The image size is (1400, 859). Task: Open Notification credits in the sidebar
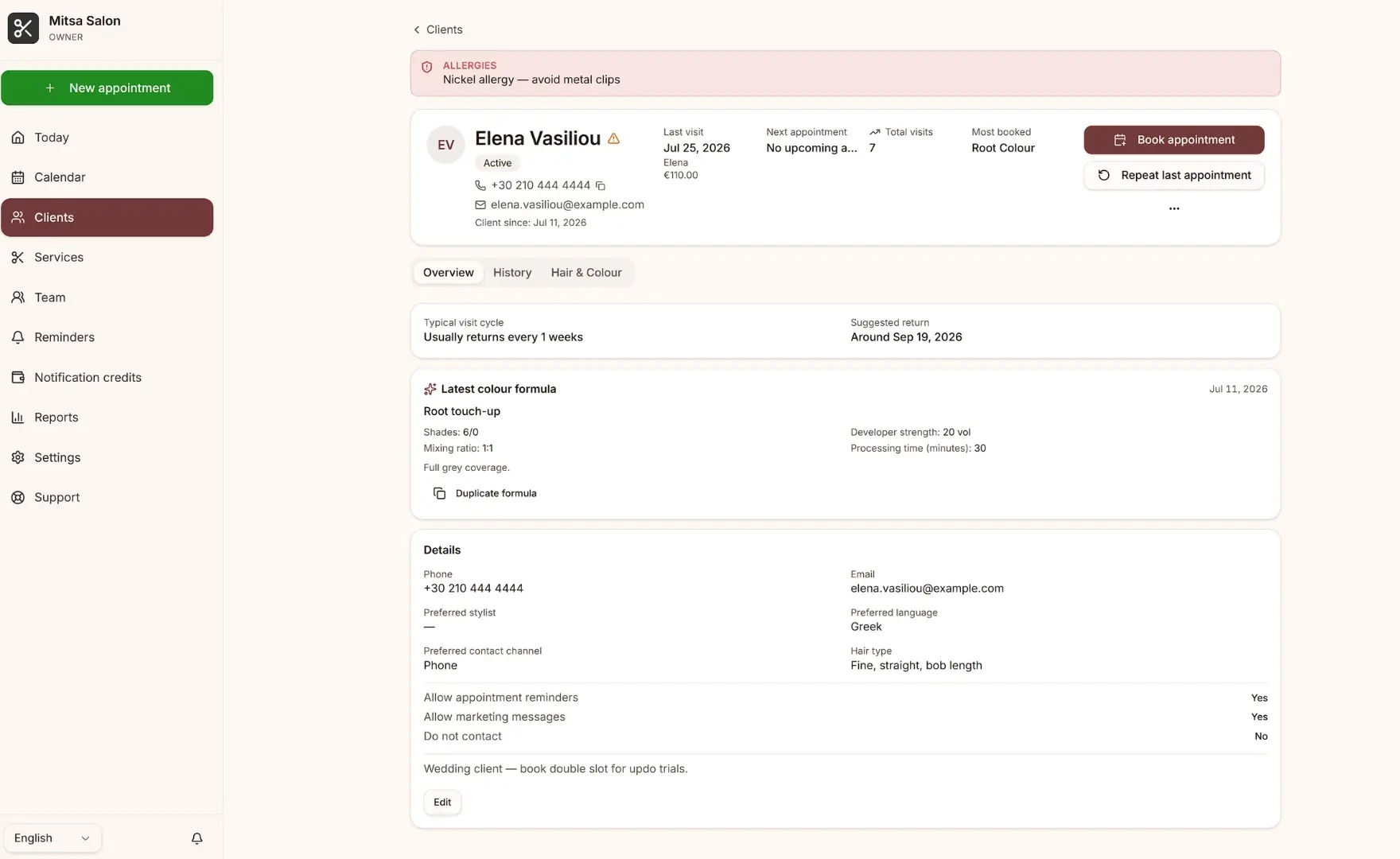[x=107, y=377]
